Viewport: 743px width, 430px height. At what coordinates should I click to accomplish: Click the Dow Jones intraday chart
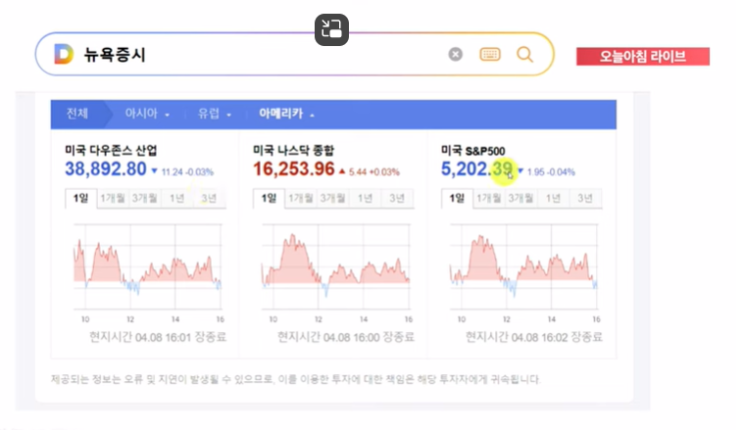coord(147,266)
